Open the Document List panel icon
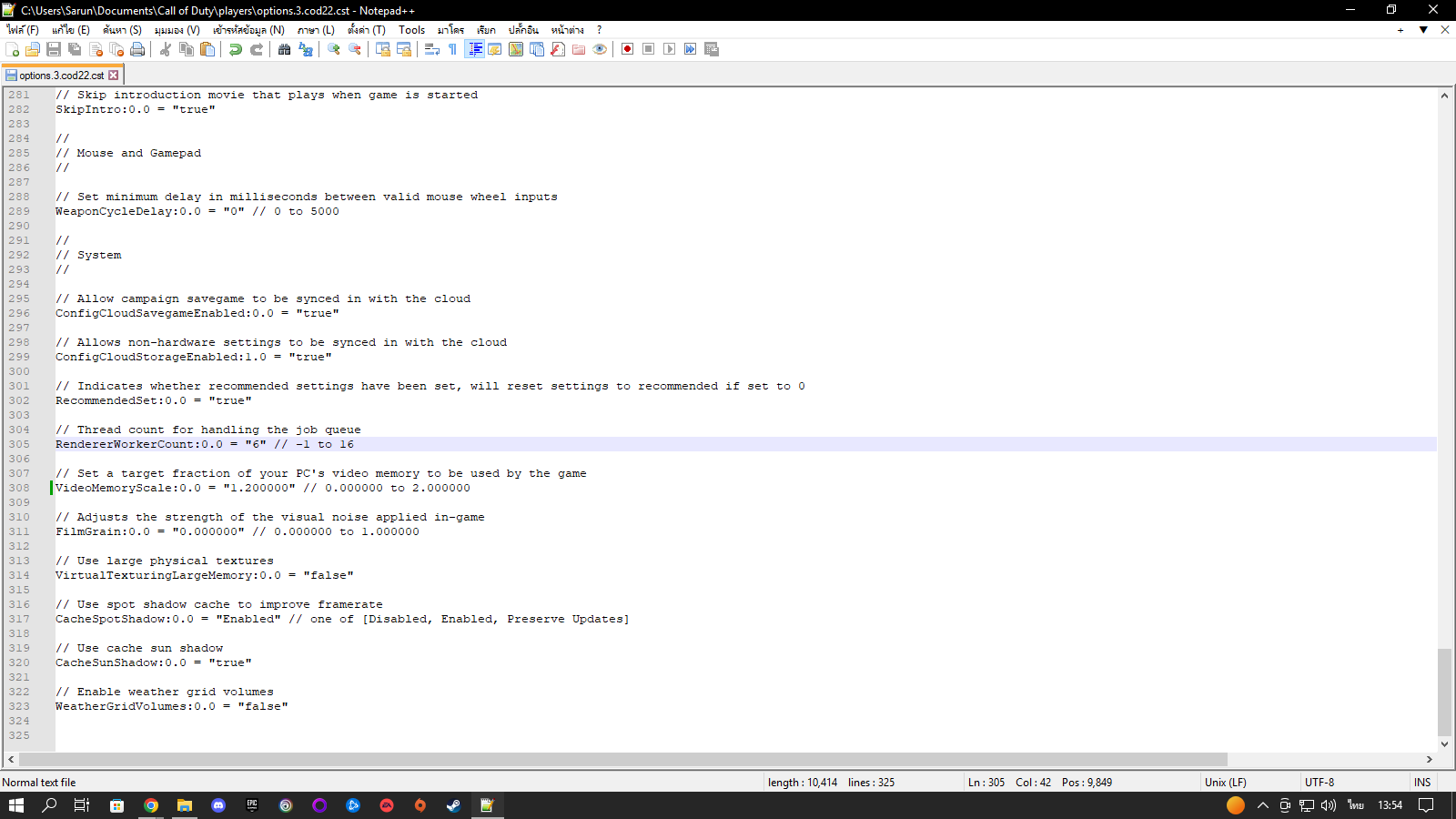 (537, 49)
